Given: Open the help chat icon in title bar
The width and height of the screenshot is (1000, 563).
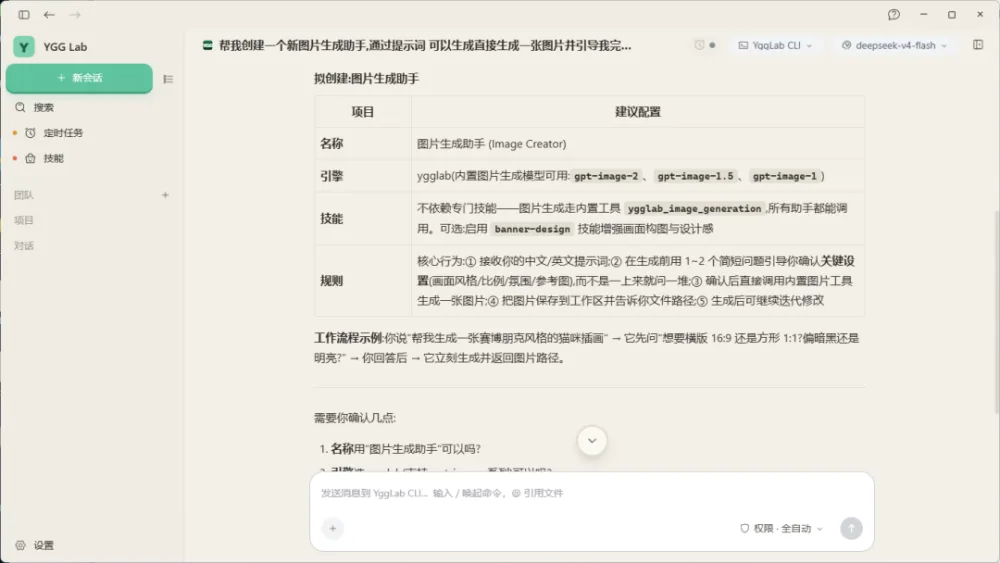Looking at the screenshot, I should click(x=893, y=15).
